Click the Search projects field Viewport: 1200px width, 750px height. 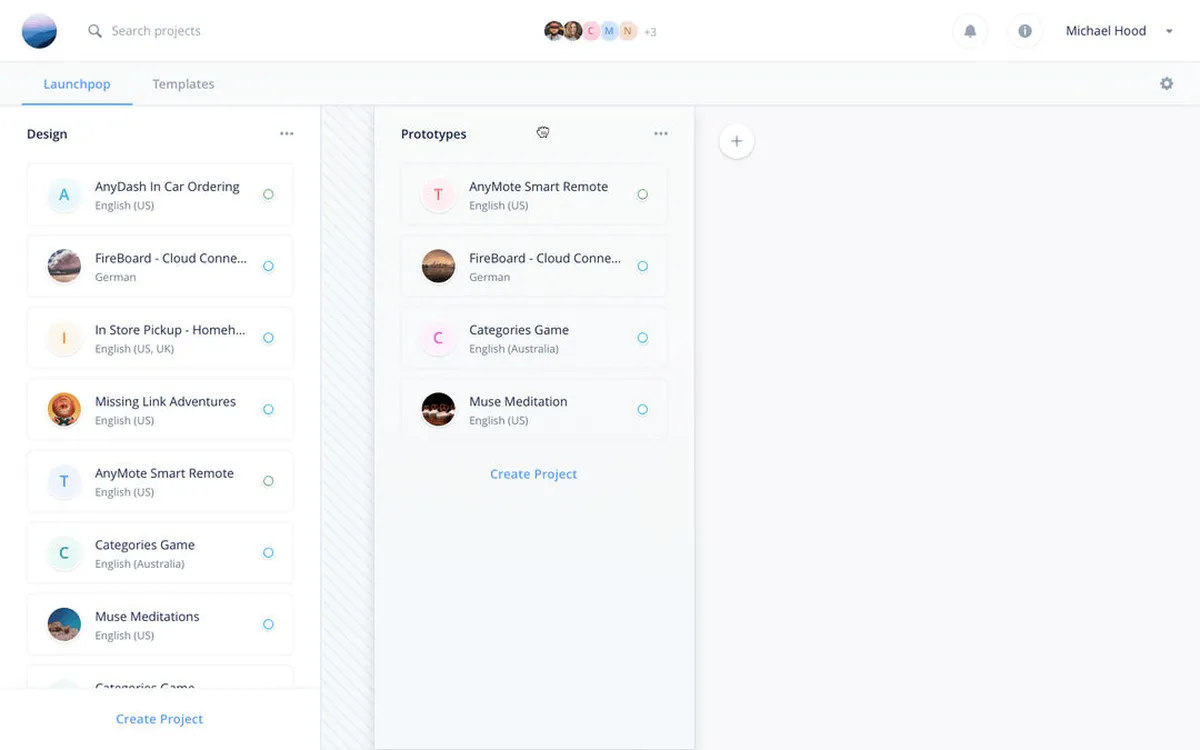coord(156,31)
